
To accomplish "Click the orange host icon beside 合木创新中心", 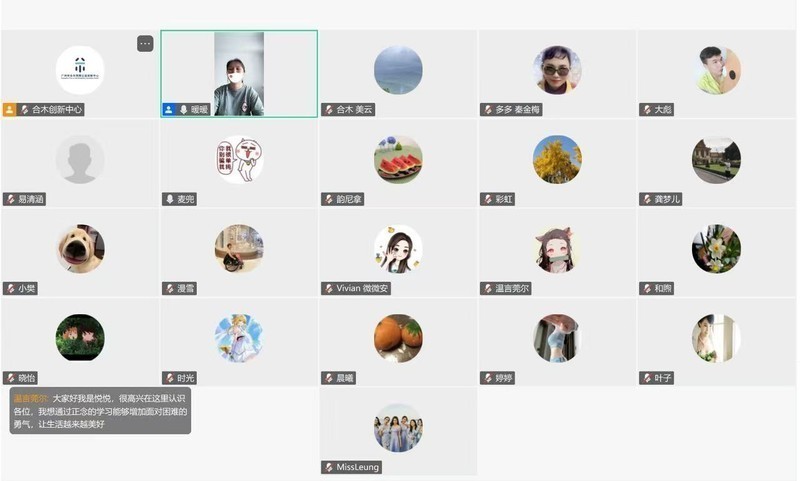I will [x=9, y=109].
